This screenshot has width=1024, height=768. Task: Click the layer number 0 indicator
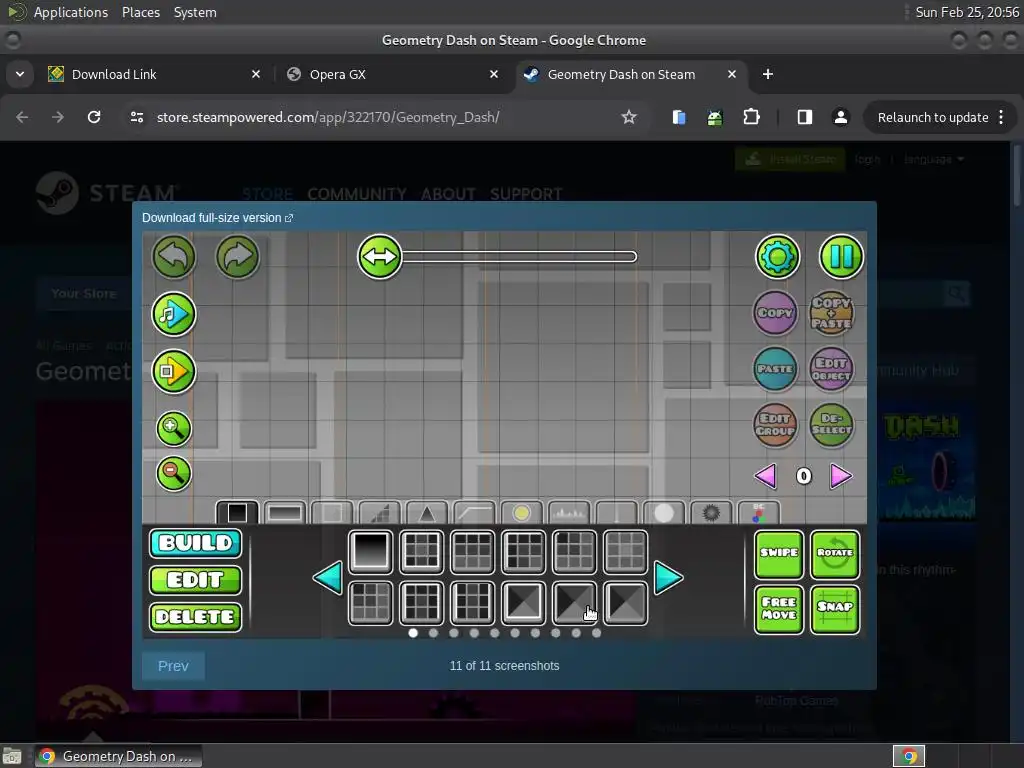pyautogui.click(x=803, y=476)
